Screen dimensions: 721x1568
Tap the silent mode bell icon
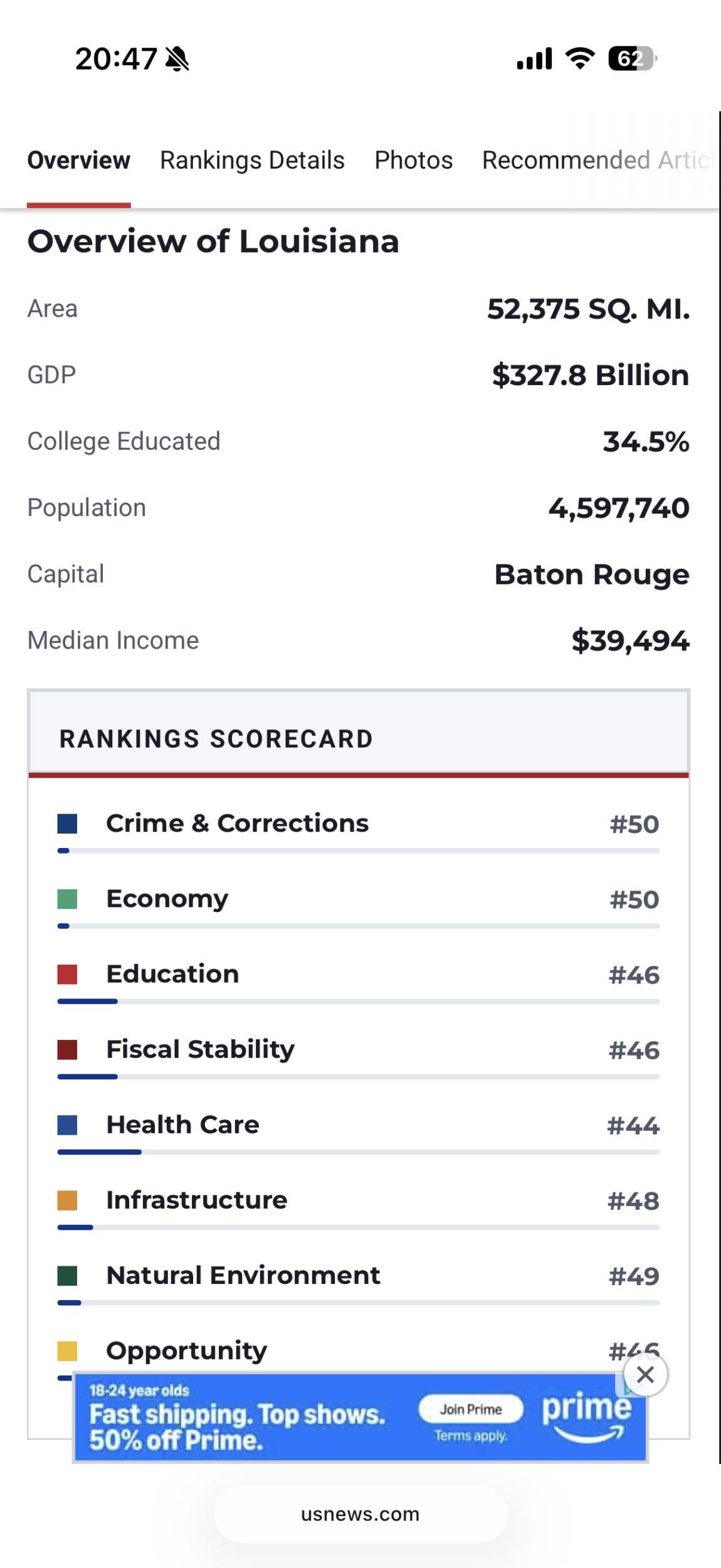tap(177, 59)
